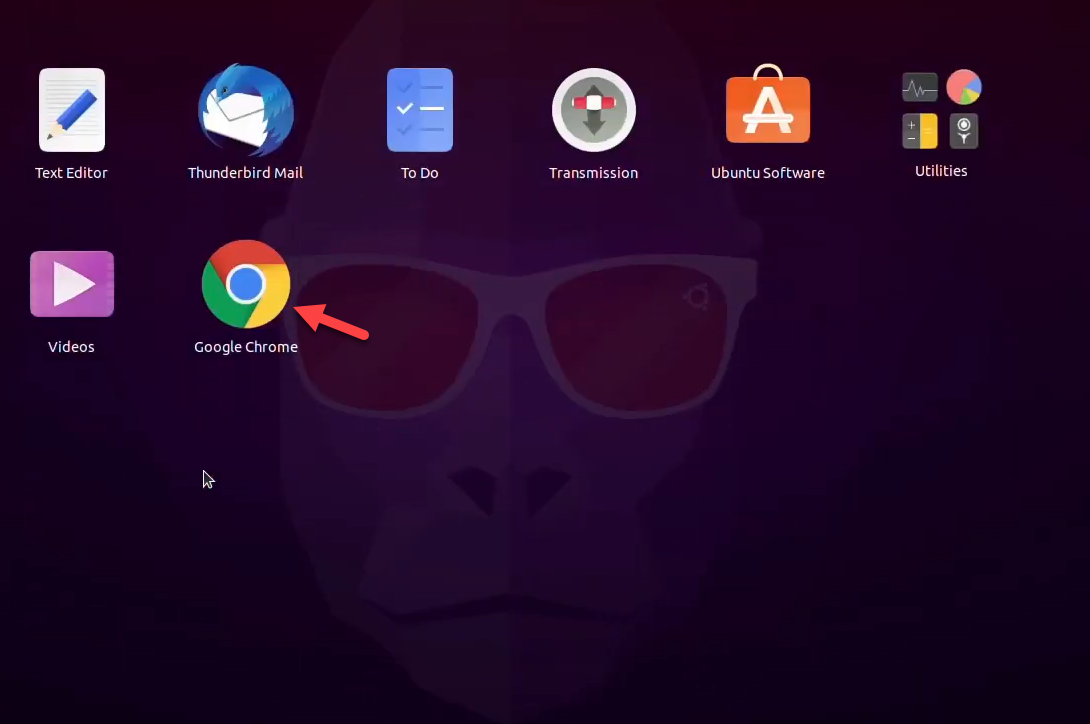
Task: Click the red arrow pointing at Chrome
Action: (334, 320)
